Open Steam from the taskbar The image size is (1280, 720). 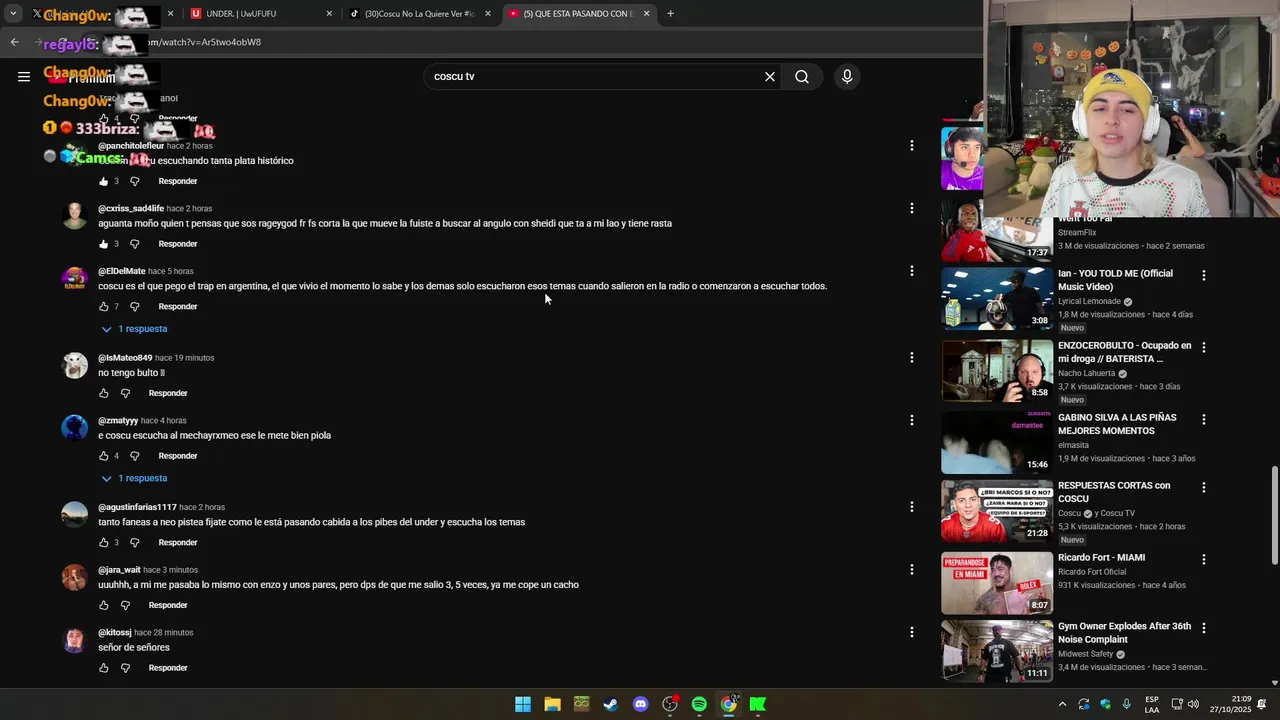[611, 704]
